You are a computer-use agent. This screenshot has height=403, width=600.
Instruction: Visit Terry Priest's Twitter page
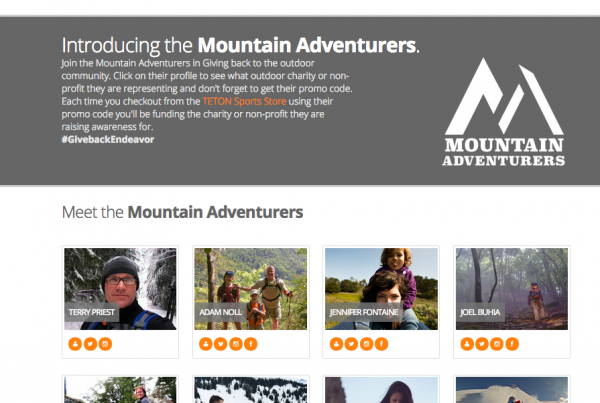coord(90,344)
